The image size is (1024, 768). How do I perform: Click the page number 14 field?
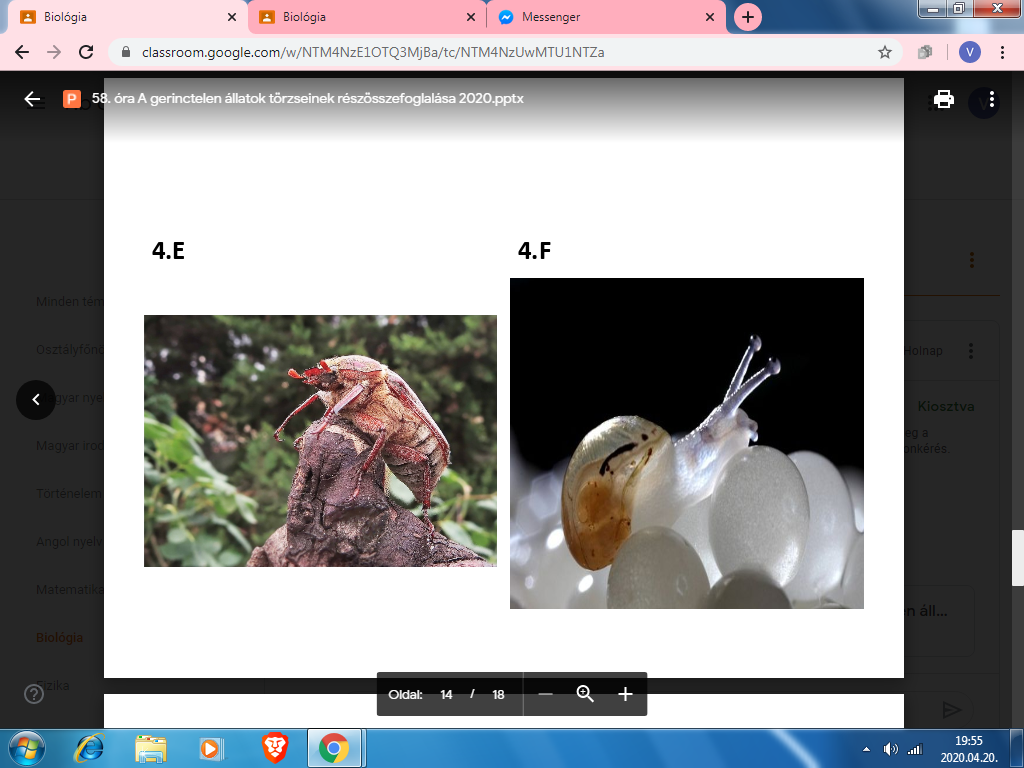click(446, 694)
